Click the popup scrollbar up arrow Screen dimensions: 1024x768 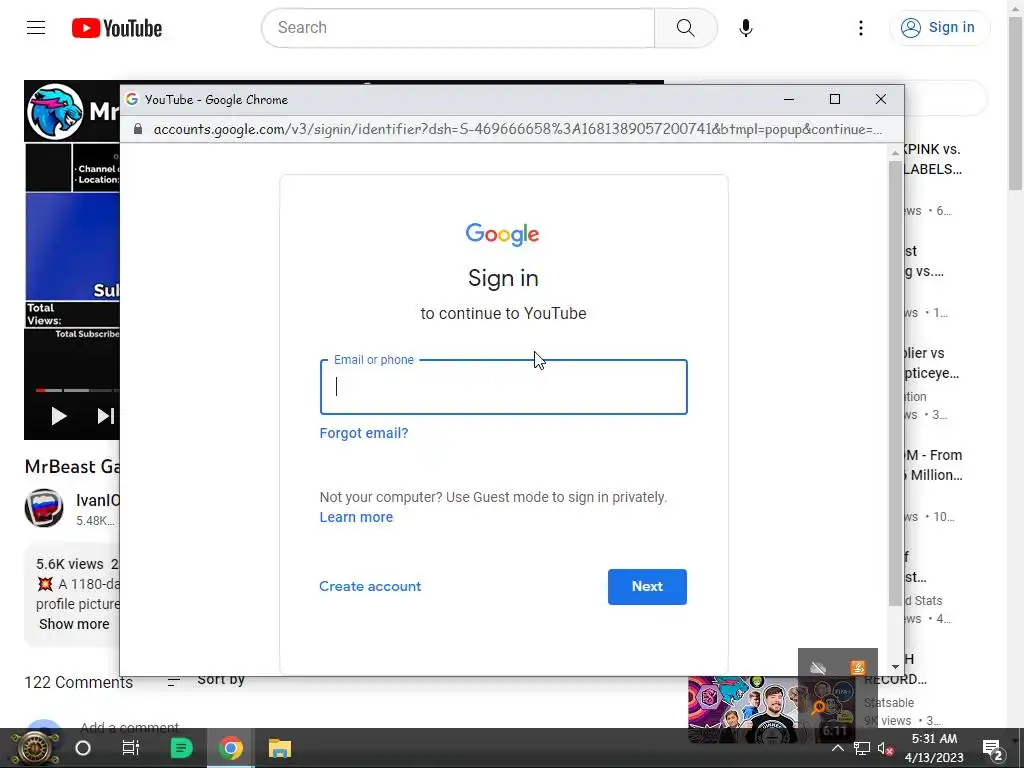click(x=895, y=152)
